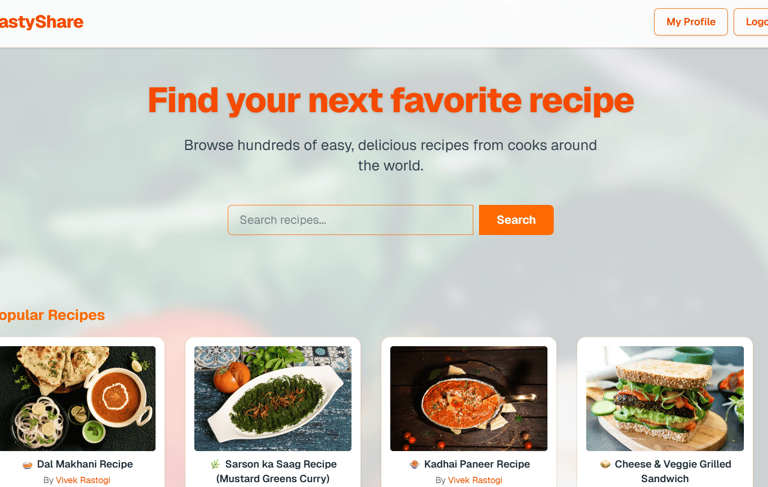The image size is (768, 487).
Task: Open the Dal Makhani recipe photo
Action: pos(77,398)
